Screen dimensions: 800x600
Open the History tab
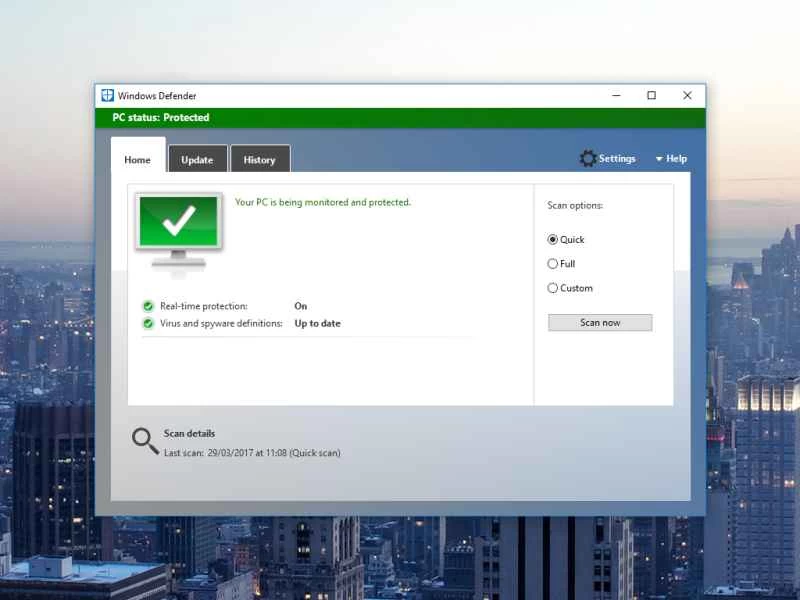[x=260, y=159]
